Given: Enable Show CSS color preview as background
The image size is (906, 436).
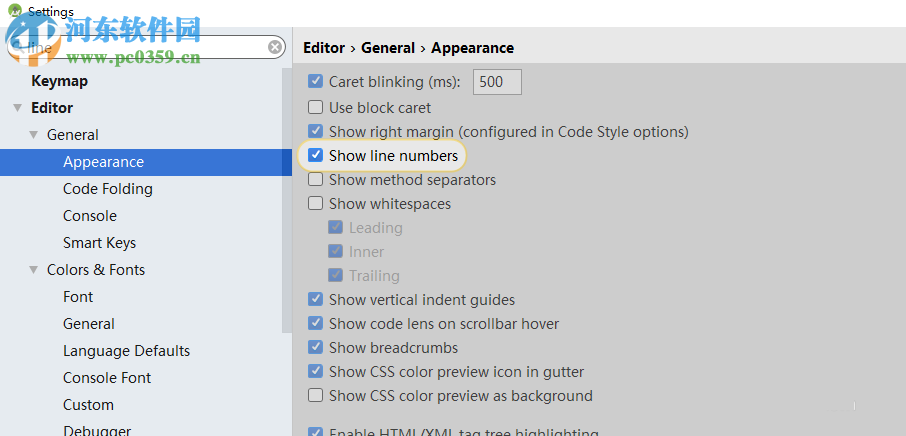Looking at the screenshot, I should tap(316, 396).
